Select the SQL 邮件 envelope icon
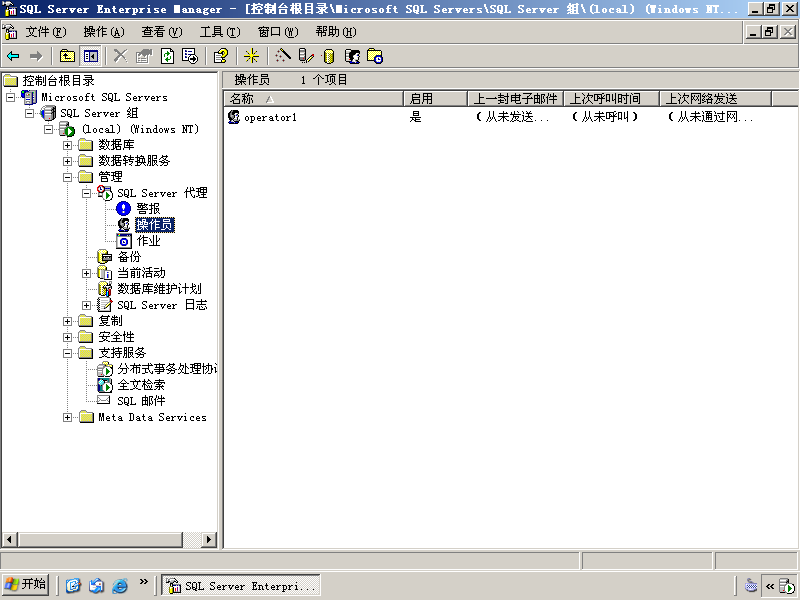Image resolution: width=800 pixels, height=600 pixels. 104,400
